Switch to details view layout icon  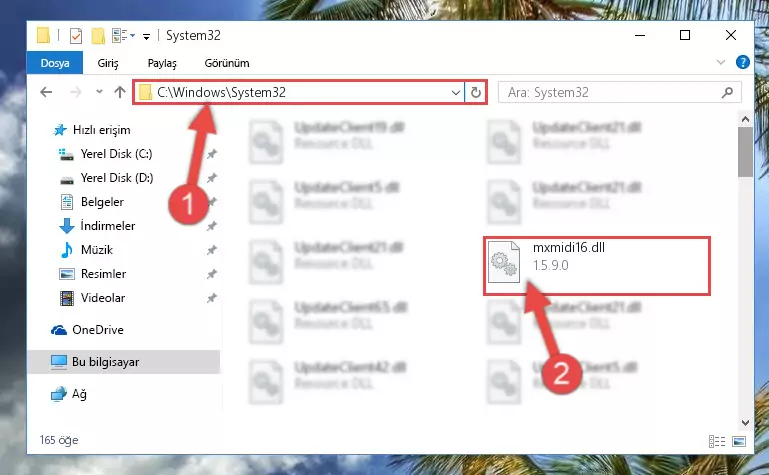717,441
